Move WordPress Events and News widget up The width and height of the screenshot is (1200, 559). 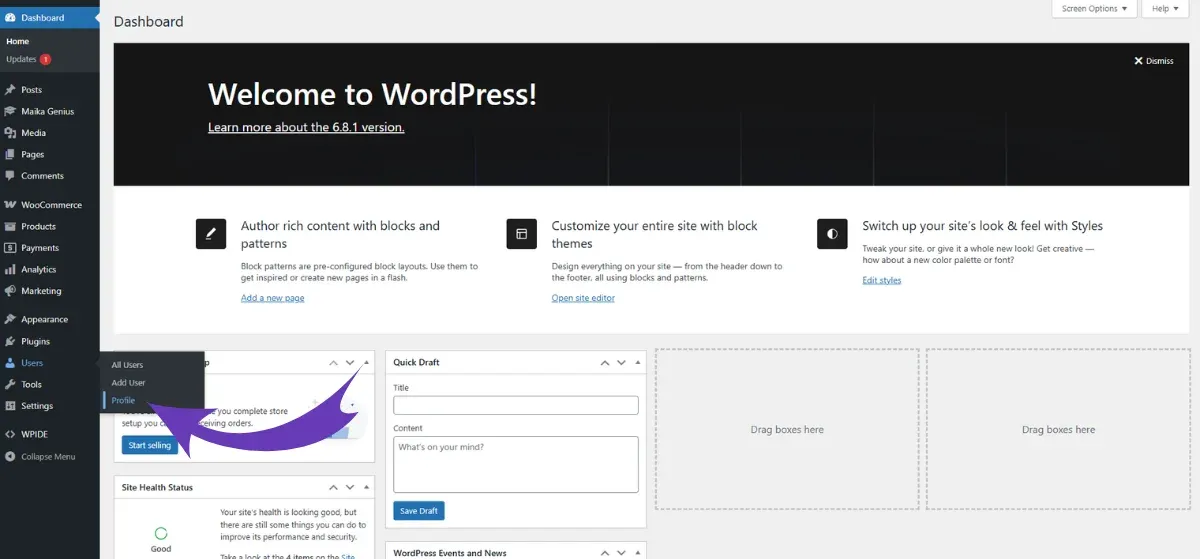point(603,552)
